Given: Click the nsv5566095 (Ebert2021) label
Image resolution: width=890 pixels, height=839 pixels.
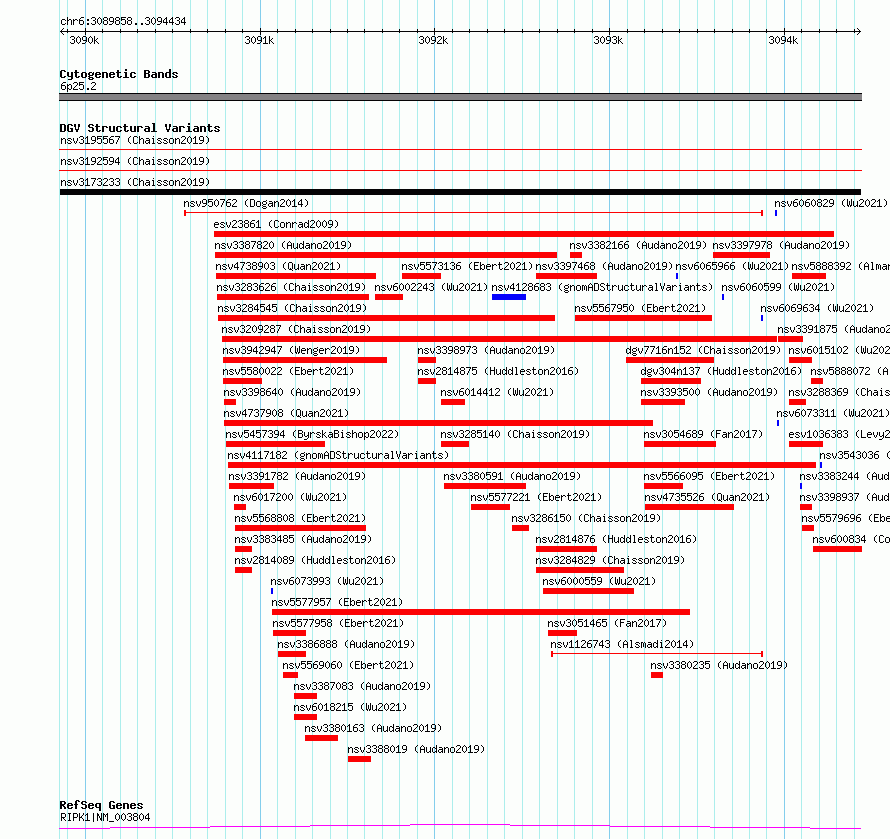Looking at the screenshot, I should [709, 476].
